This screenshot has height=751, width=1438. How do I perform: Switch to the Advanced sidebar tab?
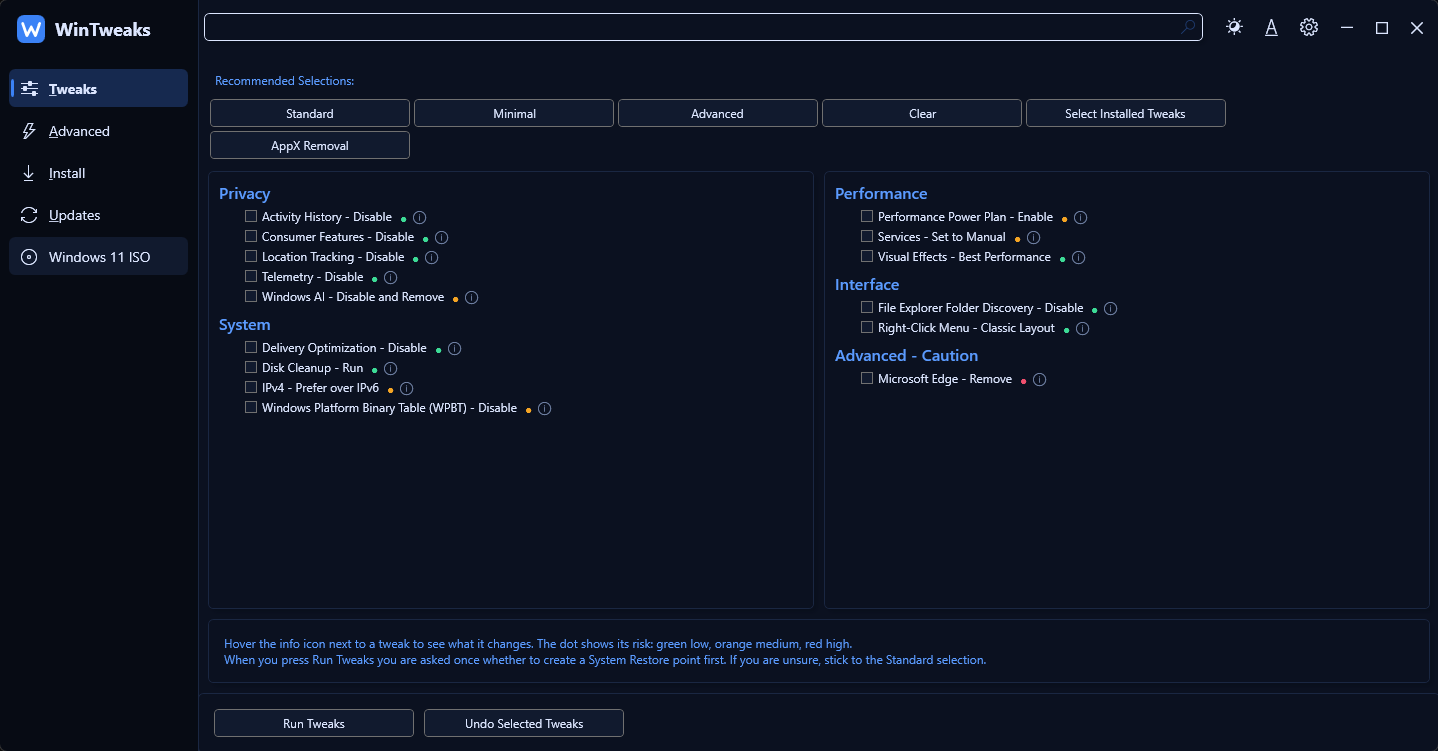pos(99,131)
